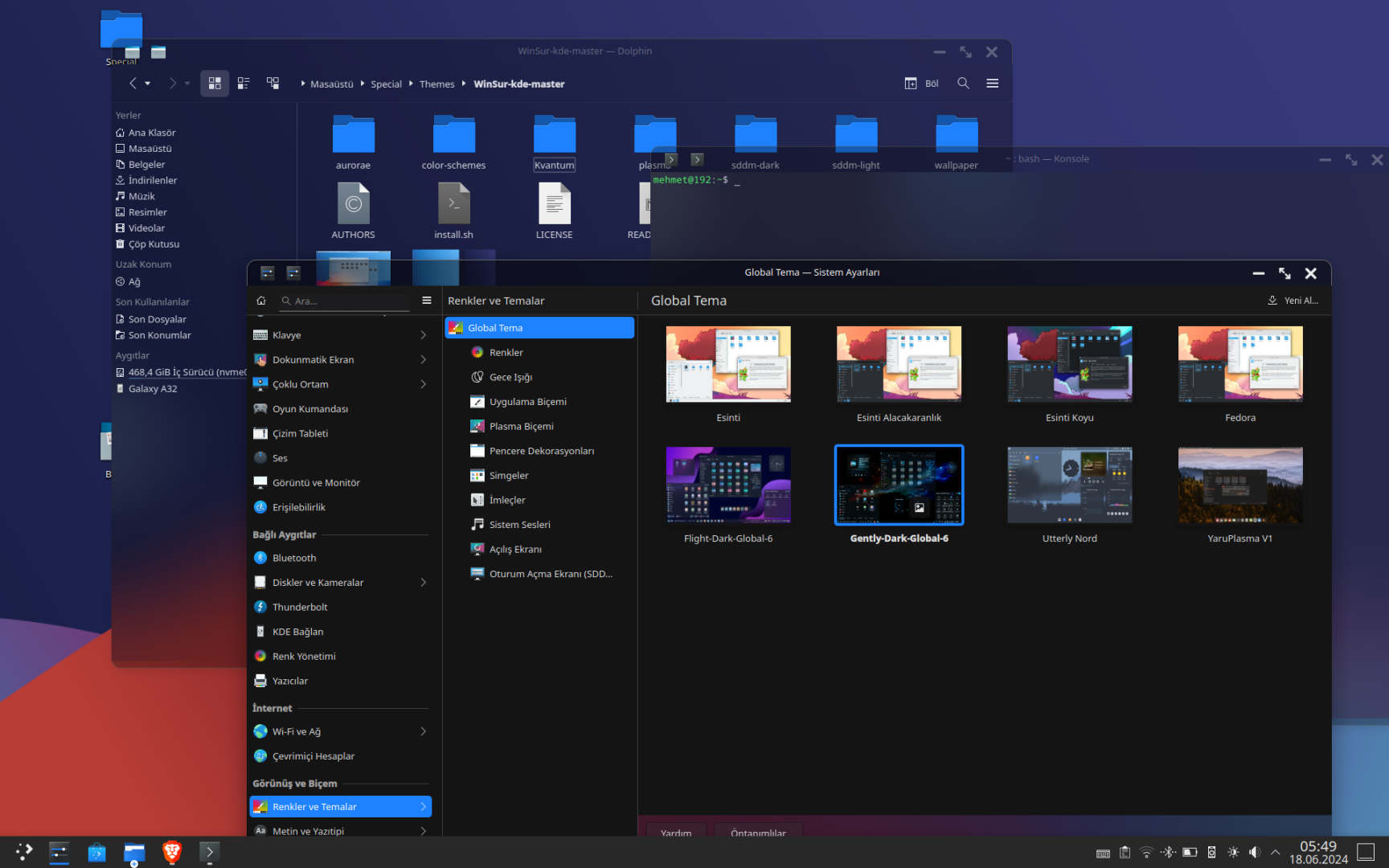Open the Dolphin hamburger menu
1389x868 pixels.
click(x=993, y=84)
